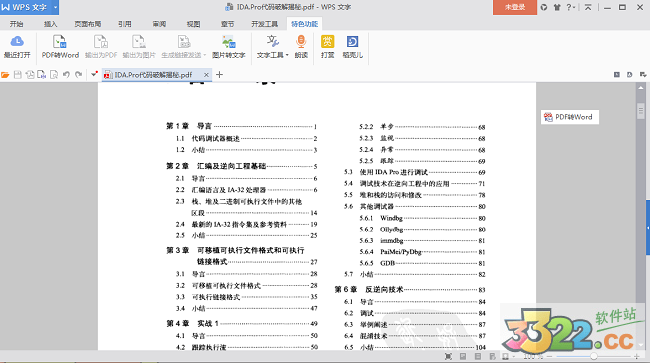Expand the blue side panel handle
The width and height of the screenshot is (650, 363).
tap(648, 227)
